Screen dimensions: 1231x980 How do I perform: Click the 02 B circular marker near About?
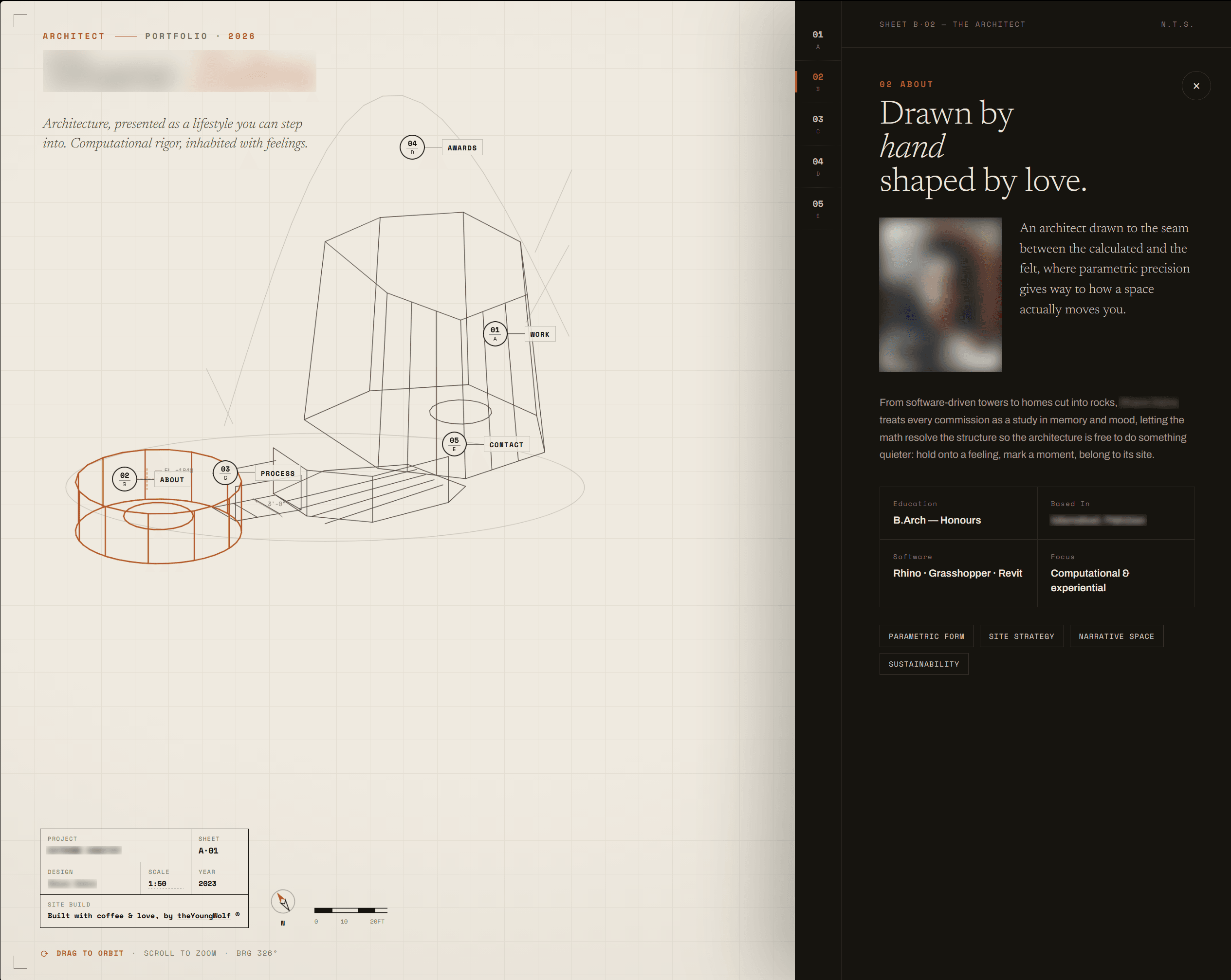(x=125, y=479)
